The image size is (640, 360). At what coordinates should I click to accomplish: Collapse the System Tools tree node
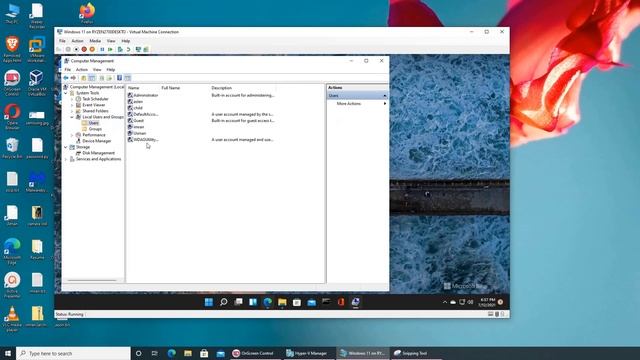click(x=66, y=93)
